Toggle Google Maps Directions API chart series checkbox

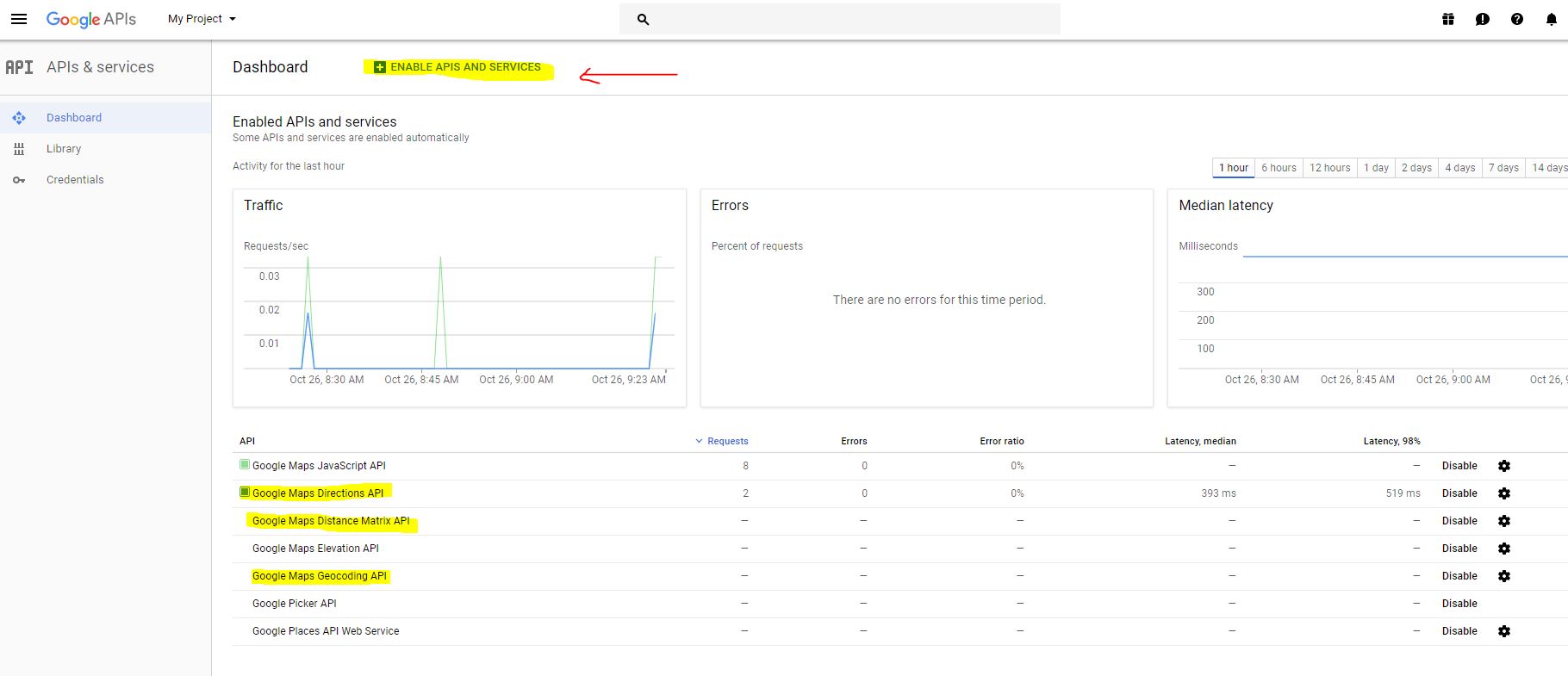pos(245,493)
